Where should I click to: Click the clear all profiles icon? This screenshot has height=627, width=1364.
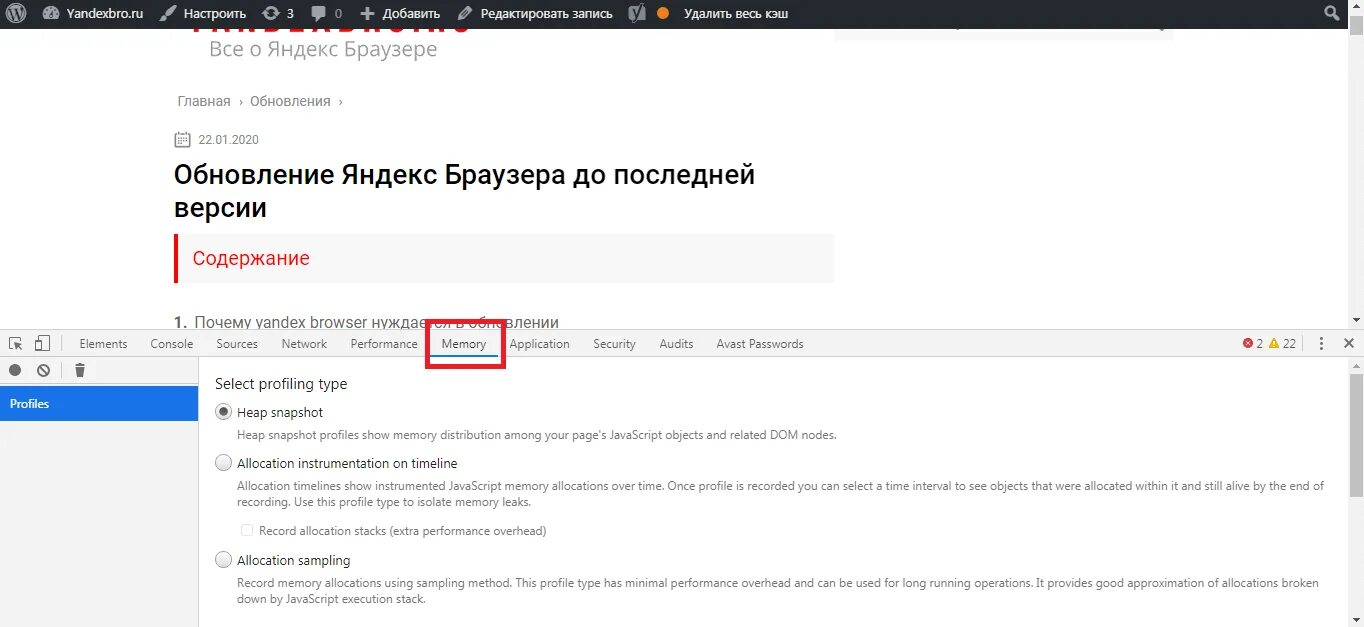point(44,370)
